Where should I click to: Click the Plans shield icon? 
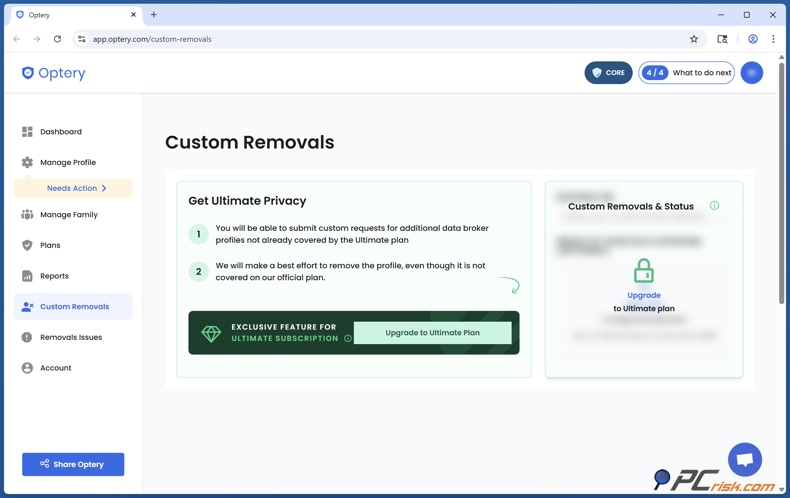27,245
